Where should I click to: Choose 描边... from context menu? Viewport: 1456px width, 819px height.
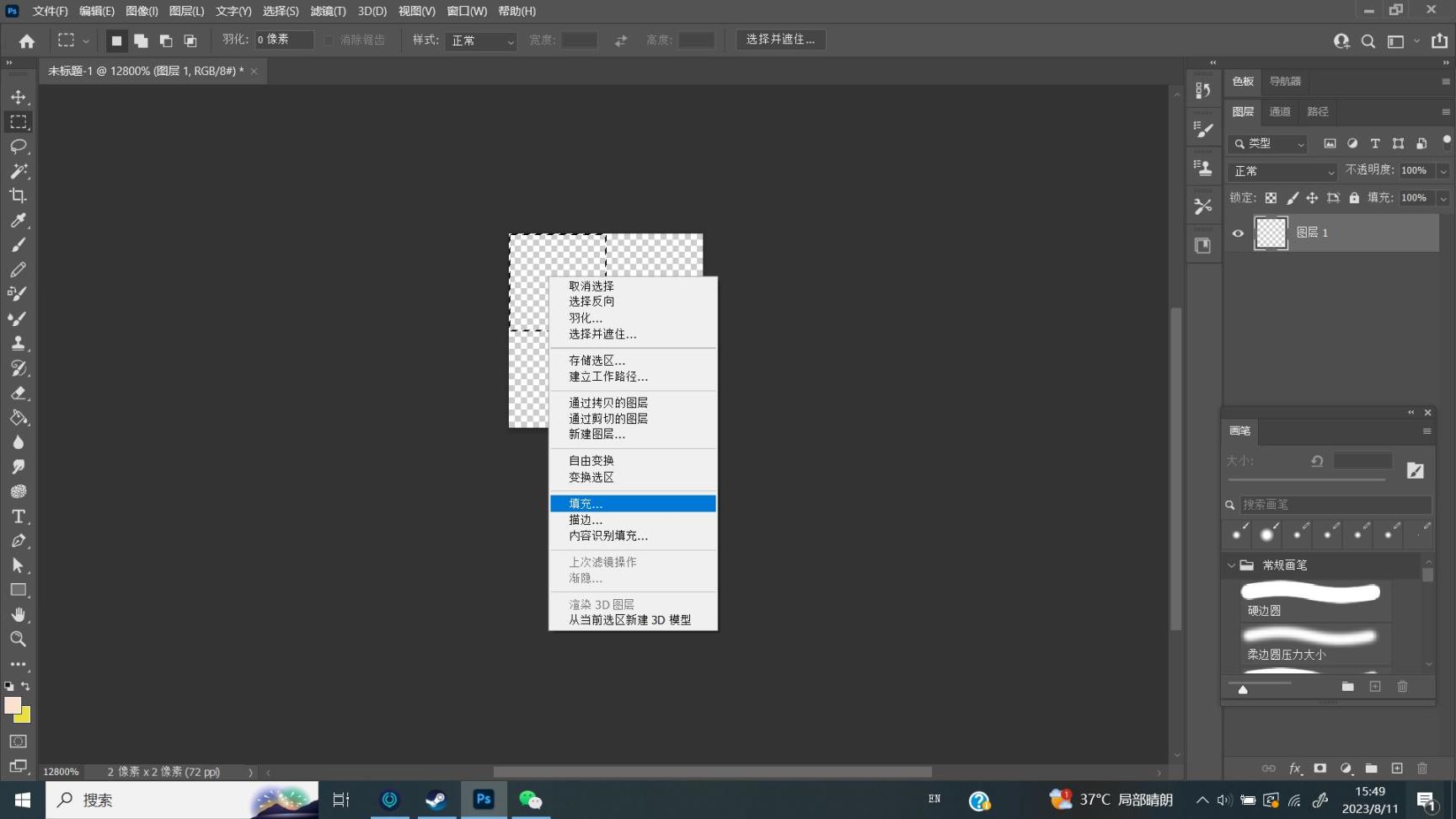pos(633,520)
